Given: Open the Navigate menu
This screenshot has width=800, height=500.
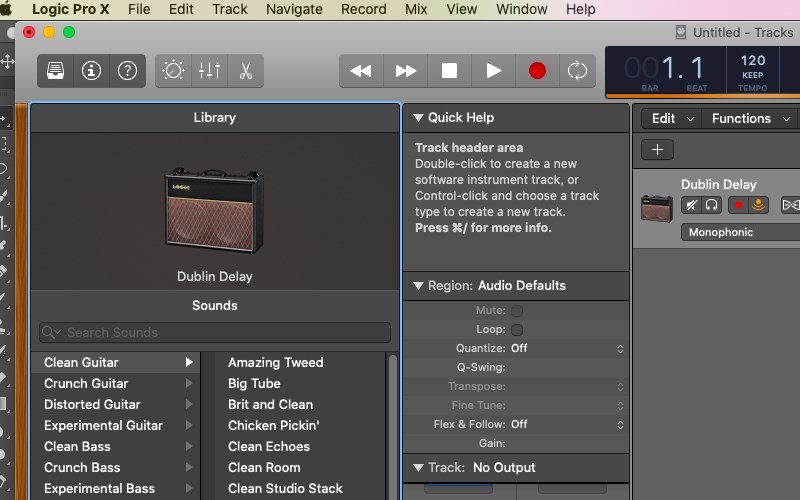Looking at the screenshot, I should (294, 9).
